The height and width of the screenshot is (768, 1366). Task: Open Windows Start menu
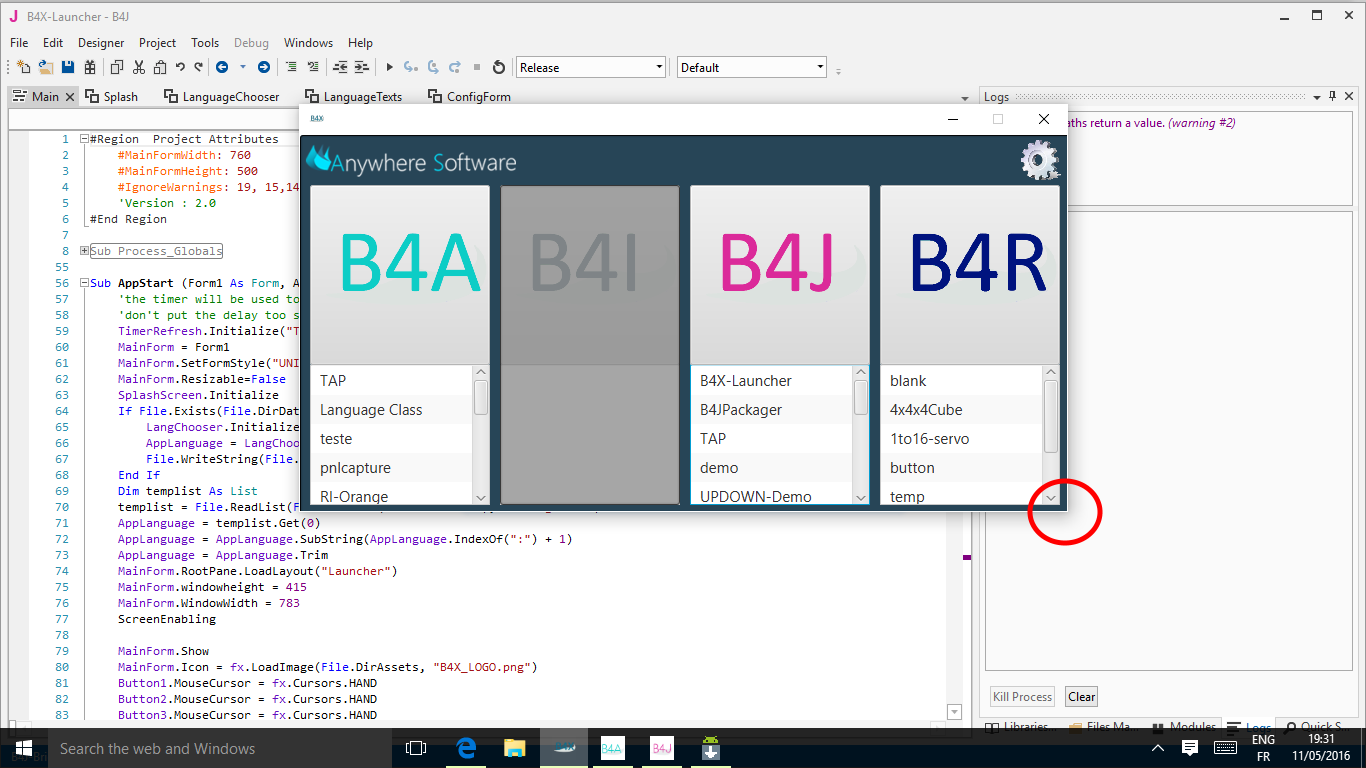click(24, 748)
